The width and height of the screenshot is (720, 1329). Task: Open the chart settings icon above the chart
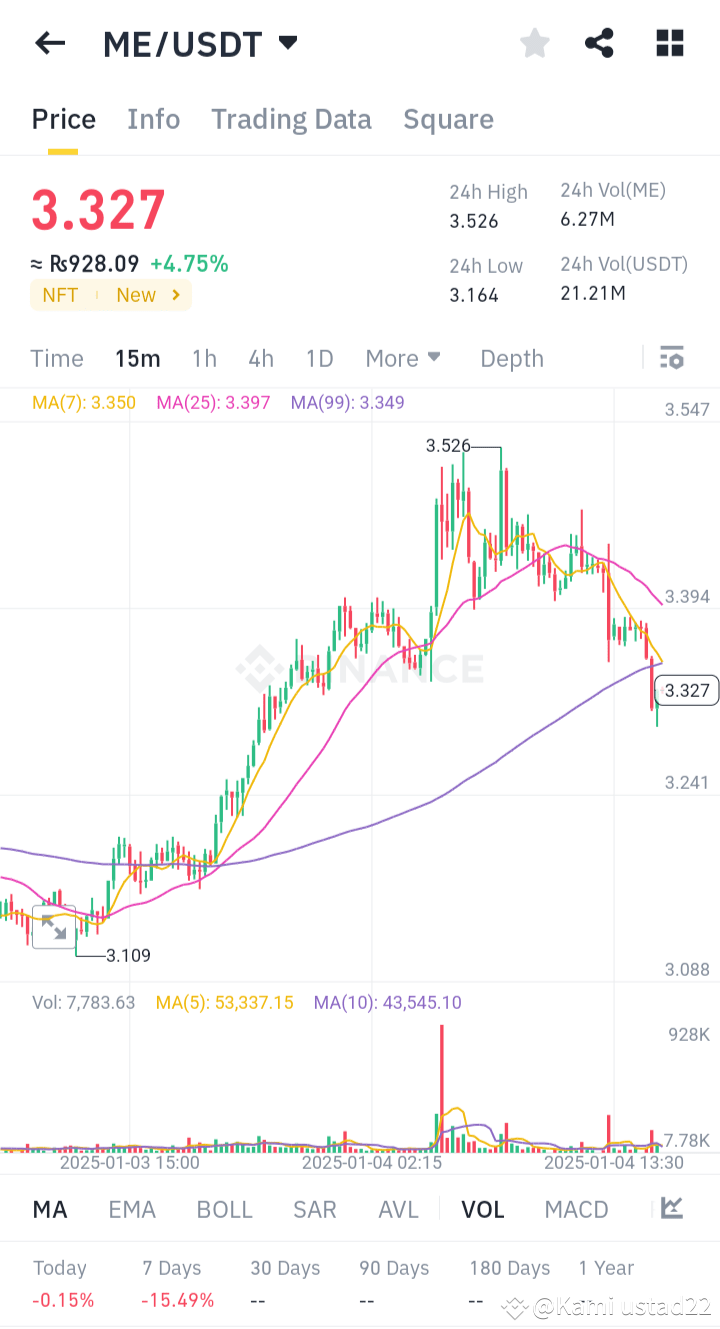point(671,357)
